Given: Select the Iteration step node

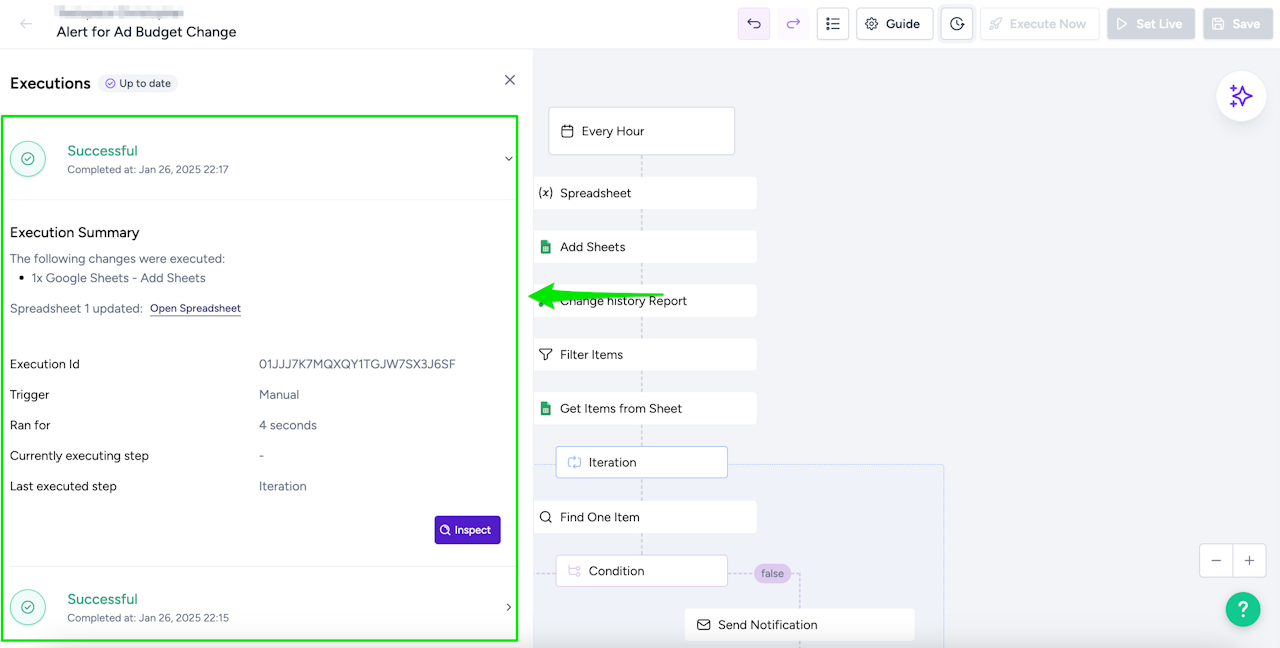Looking at the screenshot, I should coord(641,462).
